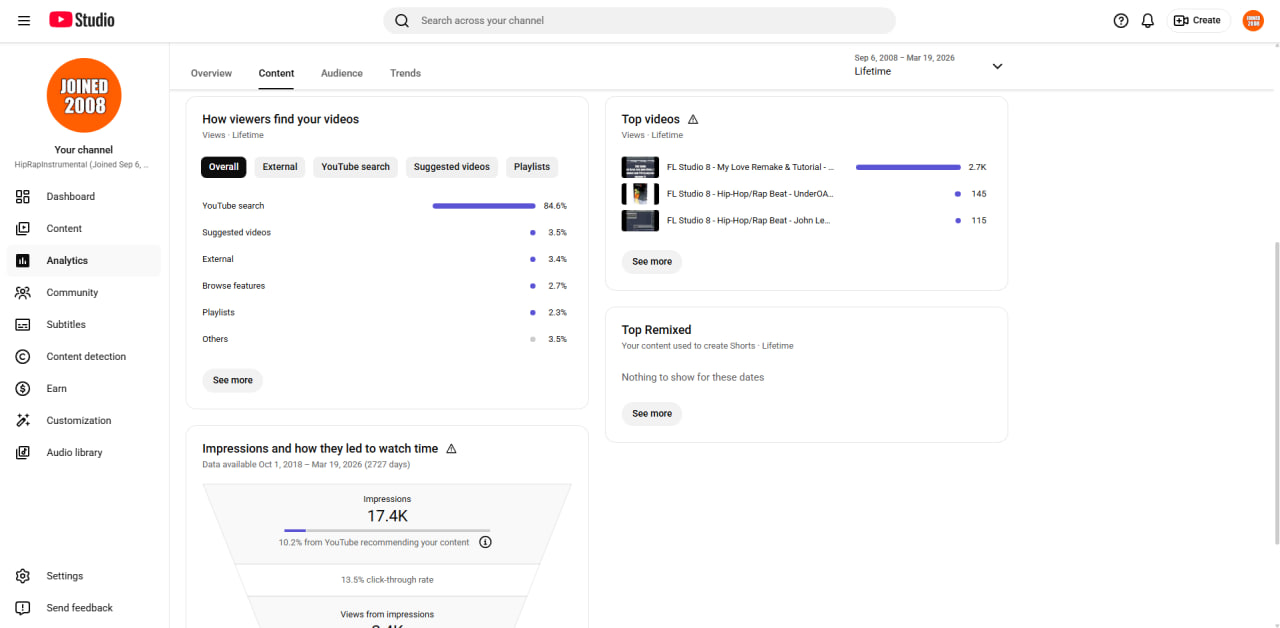The height and width of the screenshot is (628, 1280).
Task: Click the search magnifier icon
Action: tap(402, 20)
